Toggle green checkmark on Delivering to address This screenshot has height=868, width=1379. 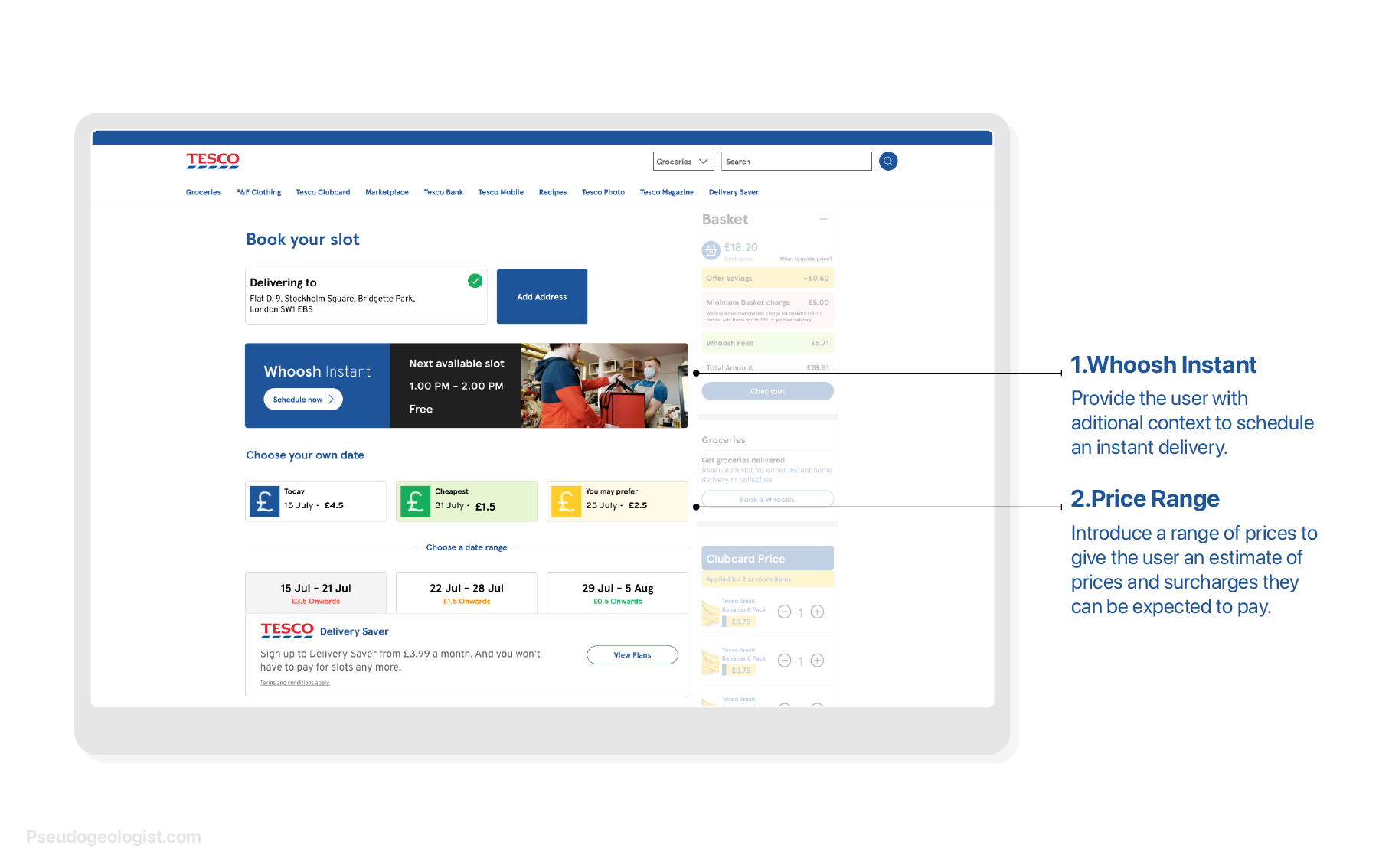pyautogui.click(x=475, y=281)
